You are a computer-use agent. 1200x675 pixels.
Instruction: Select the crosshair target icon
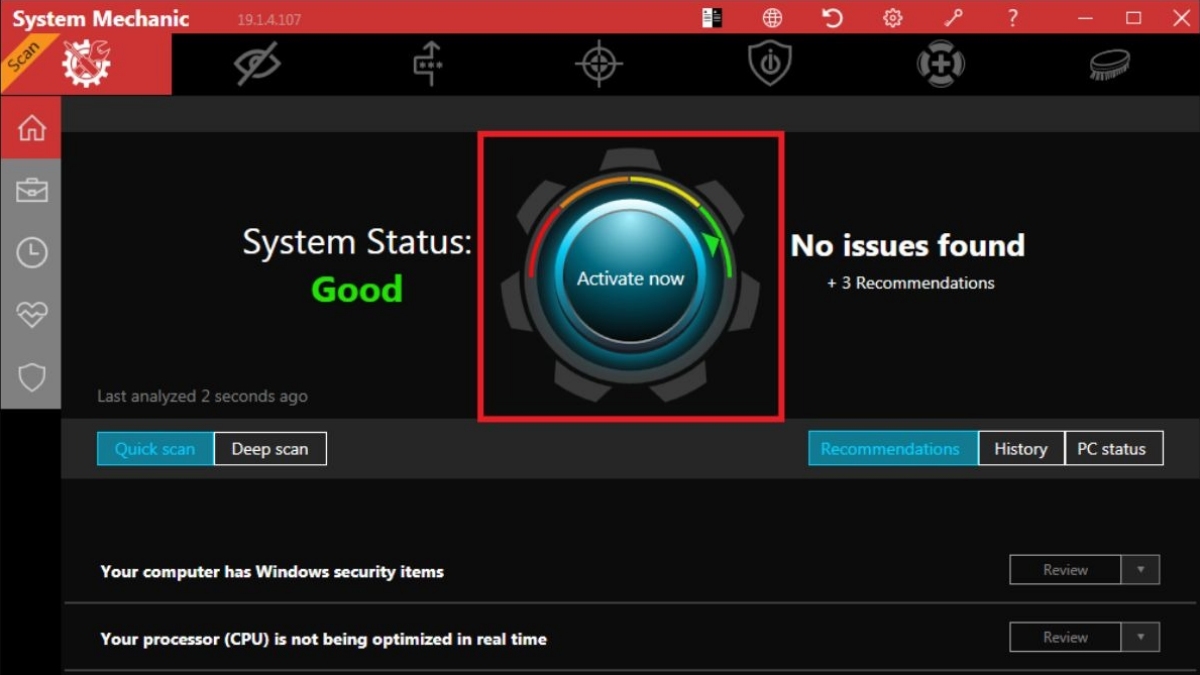599,64
